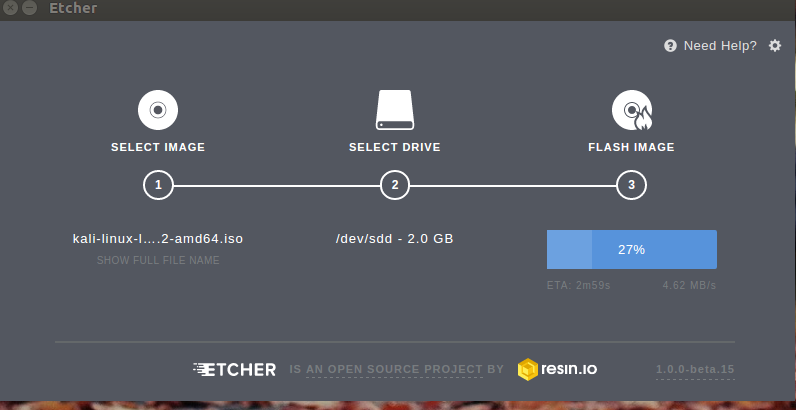Click the /dev/sdd 2.0 GB drive label

(395, 239)
